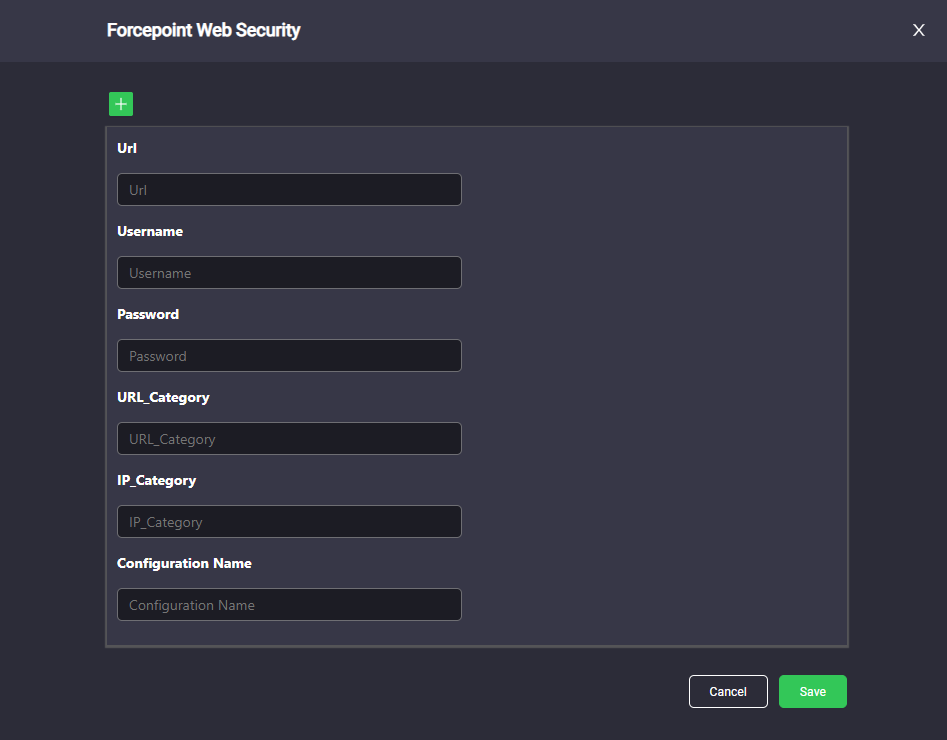Click blank area right of Url field

coord(652,190)
